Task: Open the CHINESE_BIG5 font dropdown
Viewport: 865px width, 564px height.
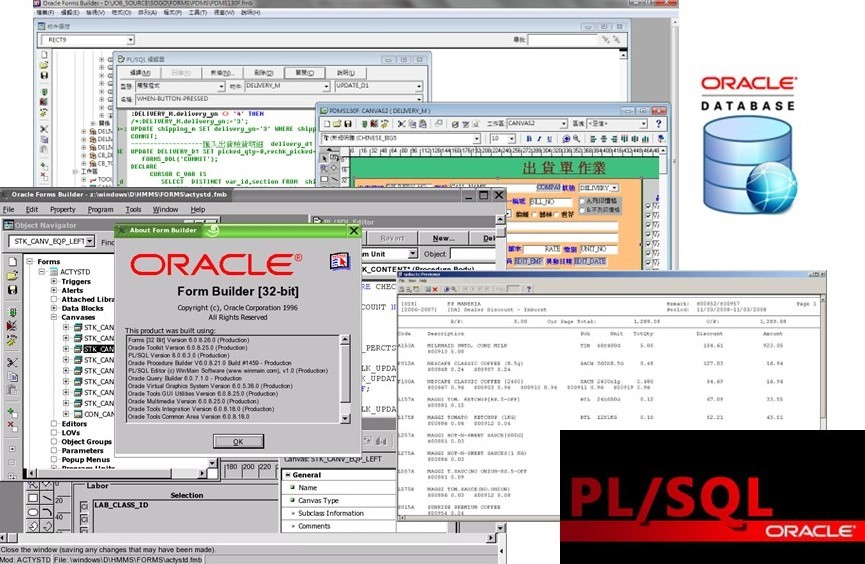Action: coord(477,139)
